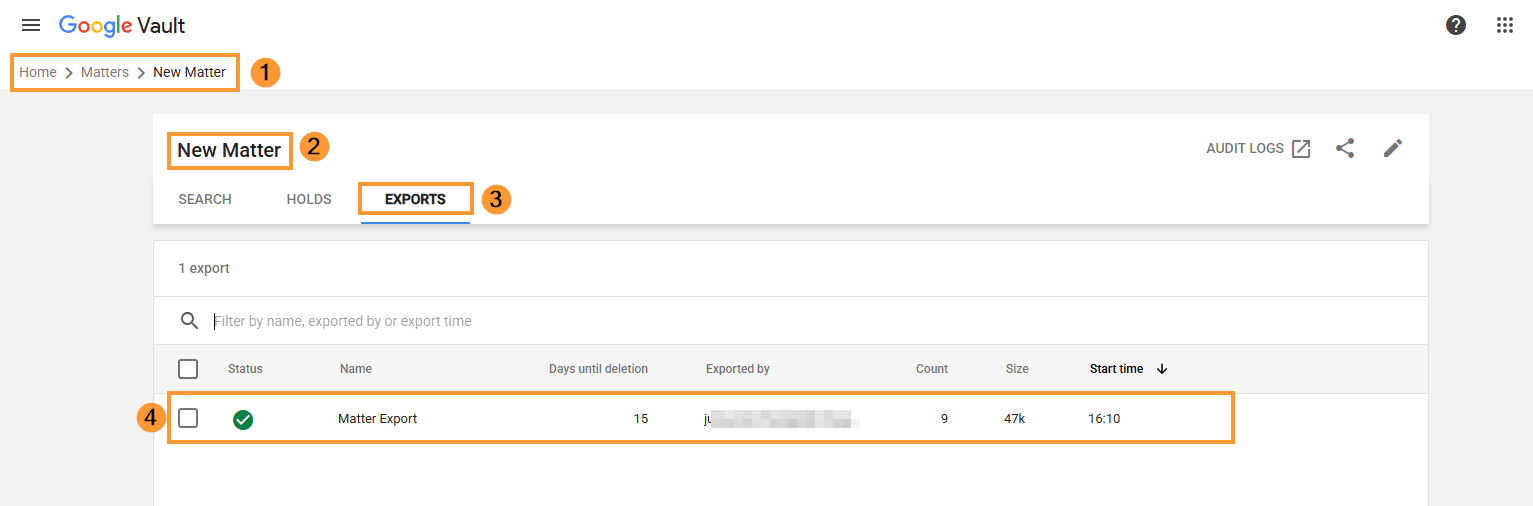
Task: Tick the select-all exports checkbox
Action: [x=188, y=369]
